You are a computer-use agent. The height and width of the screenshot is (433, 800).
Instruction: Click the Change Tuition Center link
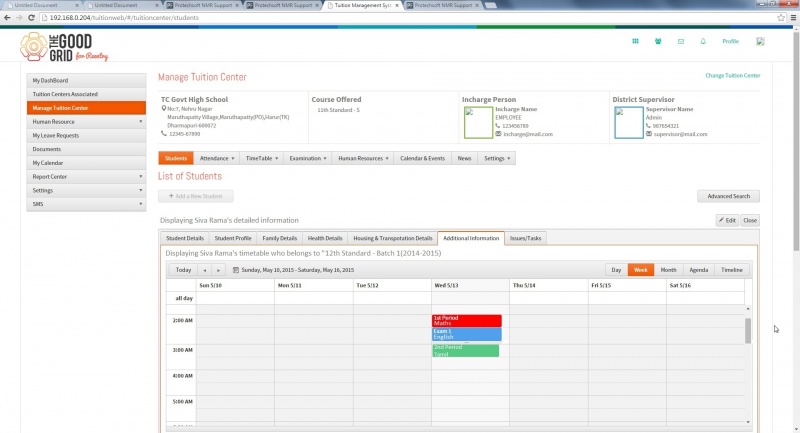[733, 75]
